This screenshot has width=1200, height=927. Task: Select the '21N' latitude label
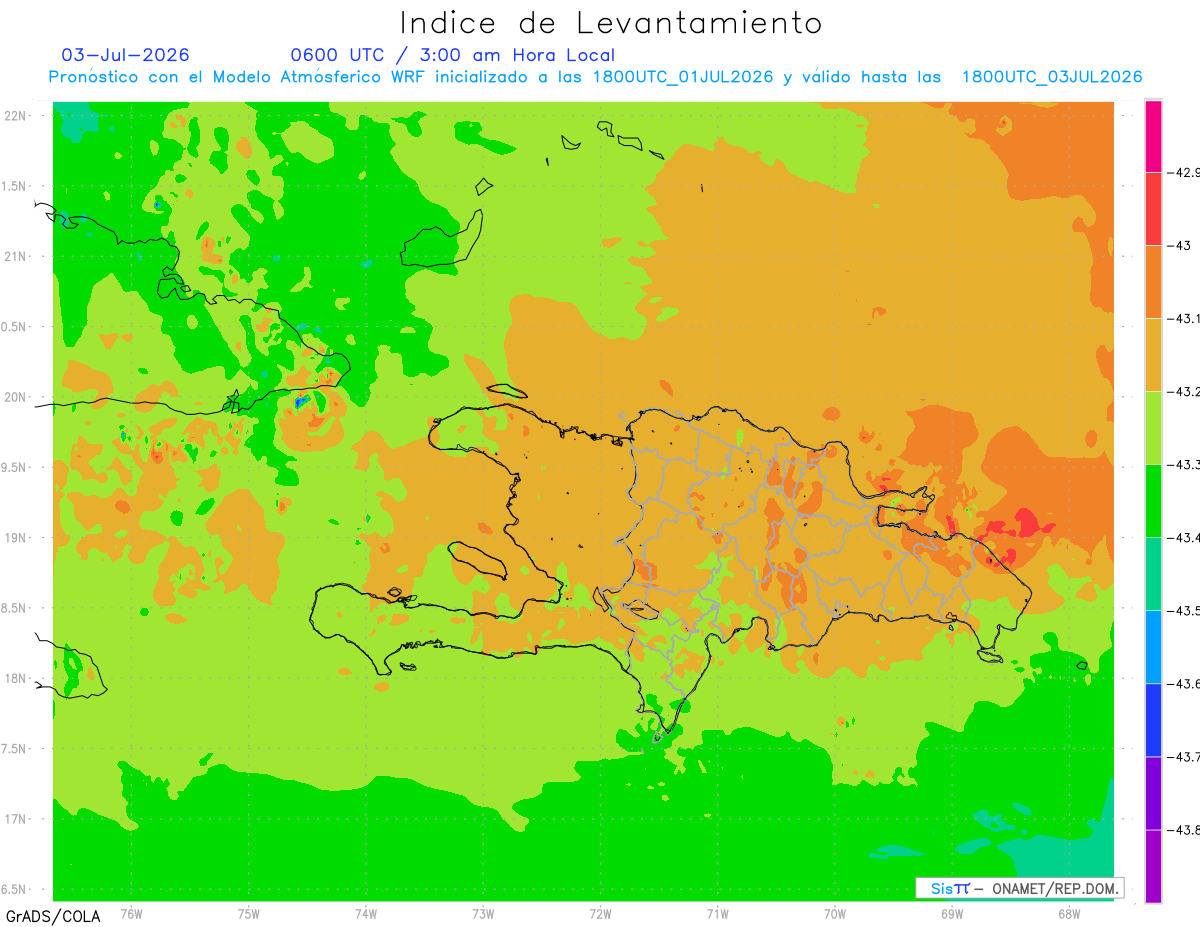(16, 256)
